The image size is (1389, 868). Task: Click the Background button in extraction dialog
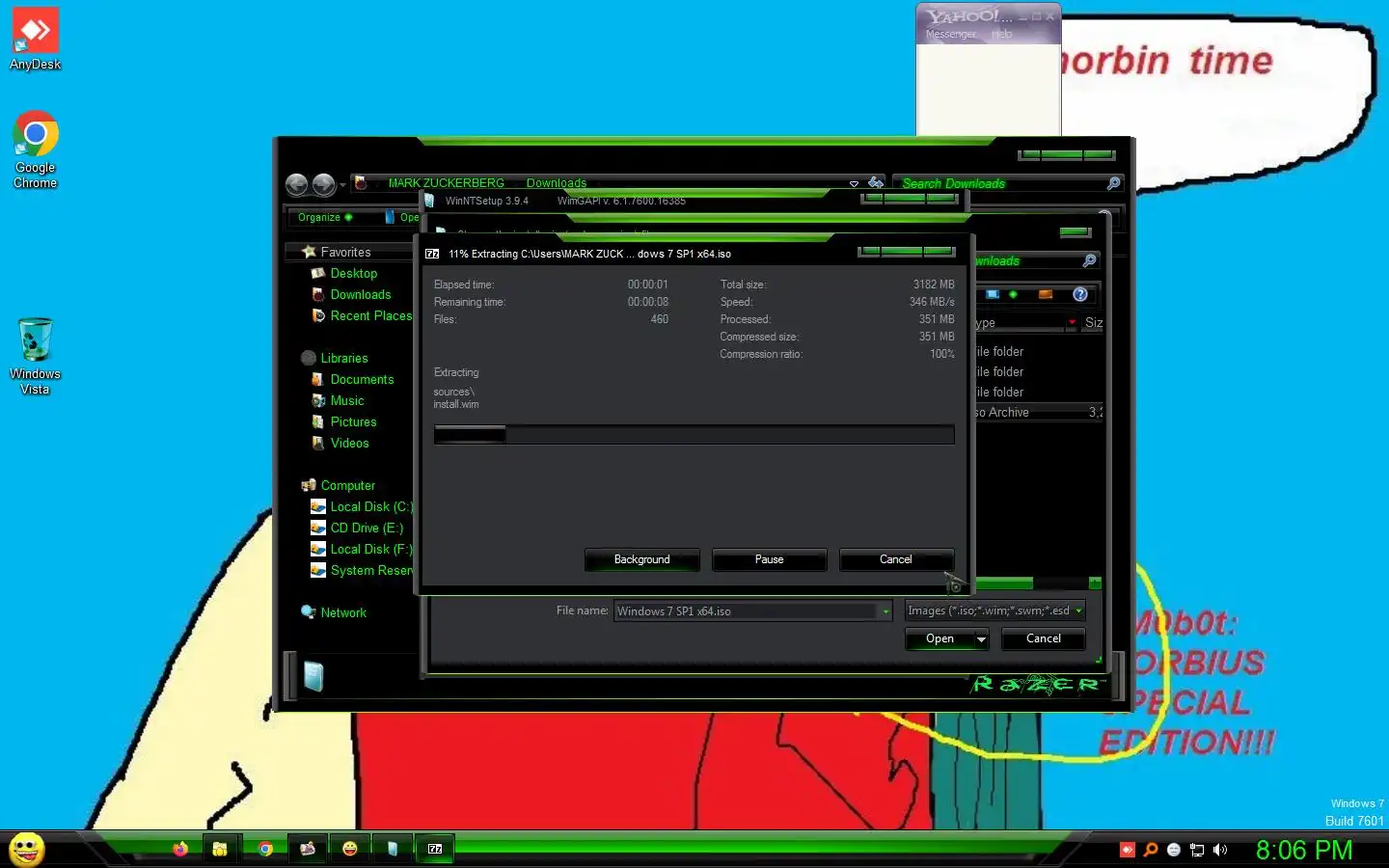tap(642, 559)
